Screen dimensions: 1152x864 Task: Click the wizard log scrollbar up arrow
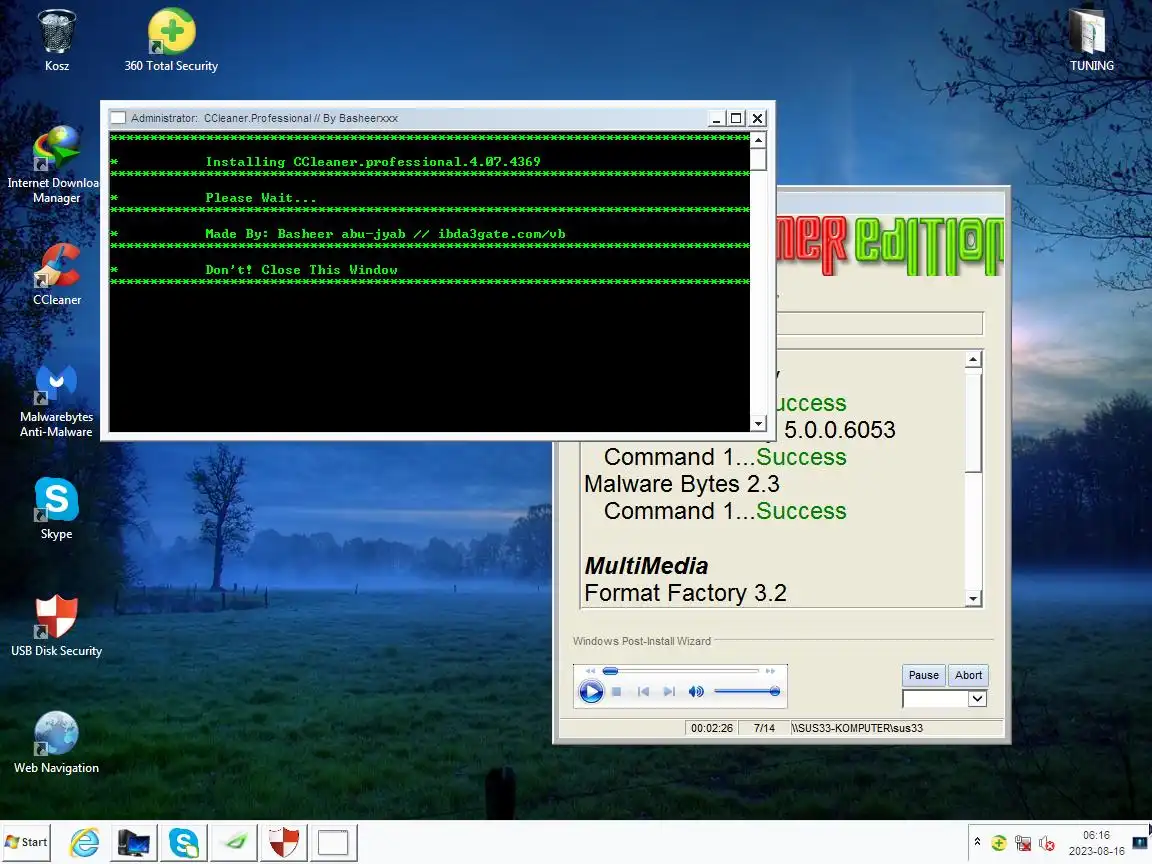coord(973,359)
